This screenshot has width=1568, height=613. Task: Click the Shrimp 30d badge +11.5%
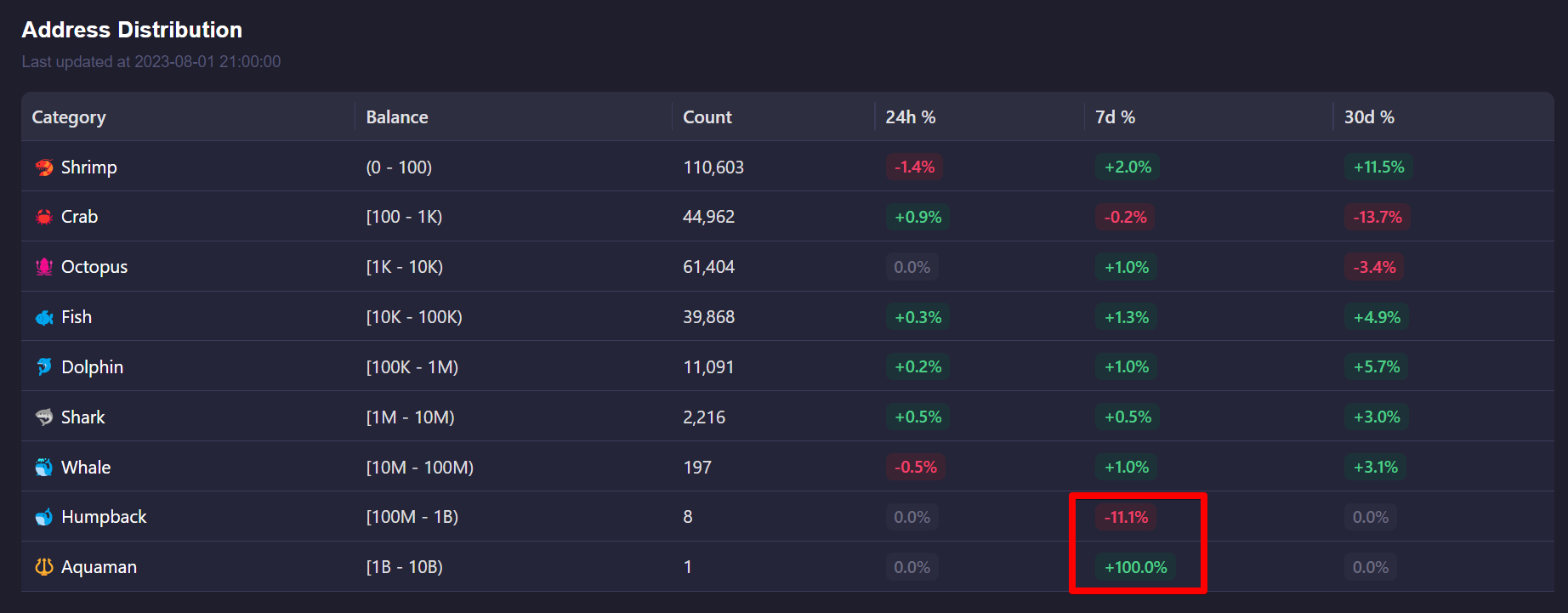coord(1378,167)
